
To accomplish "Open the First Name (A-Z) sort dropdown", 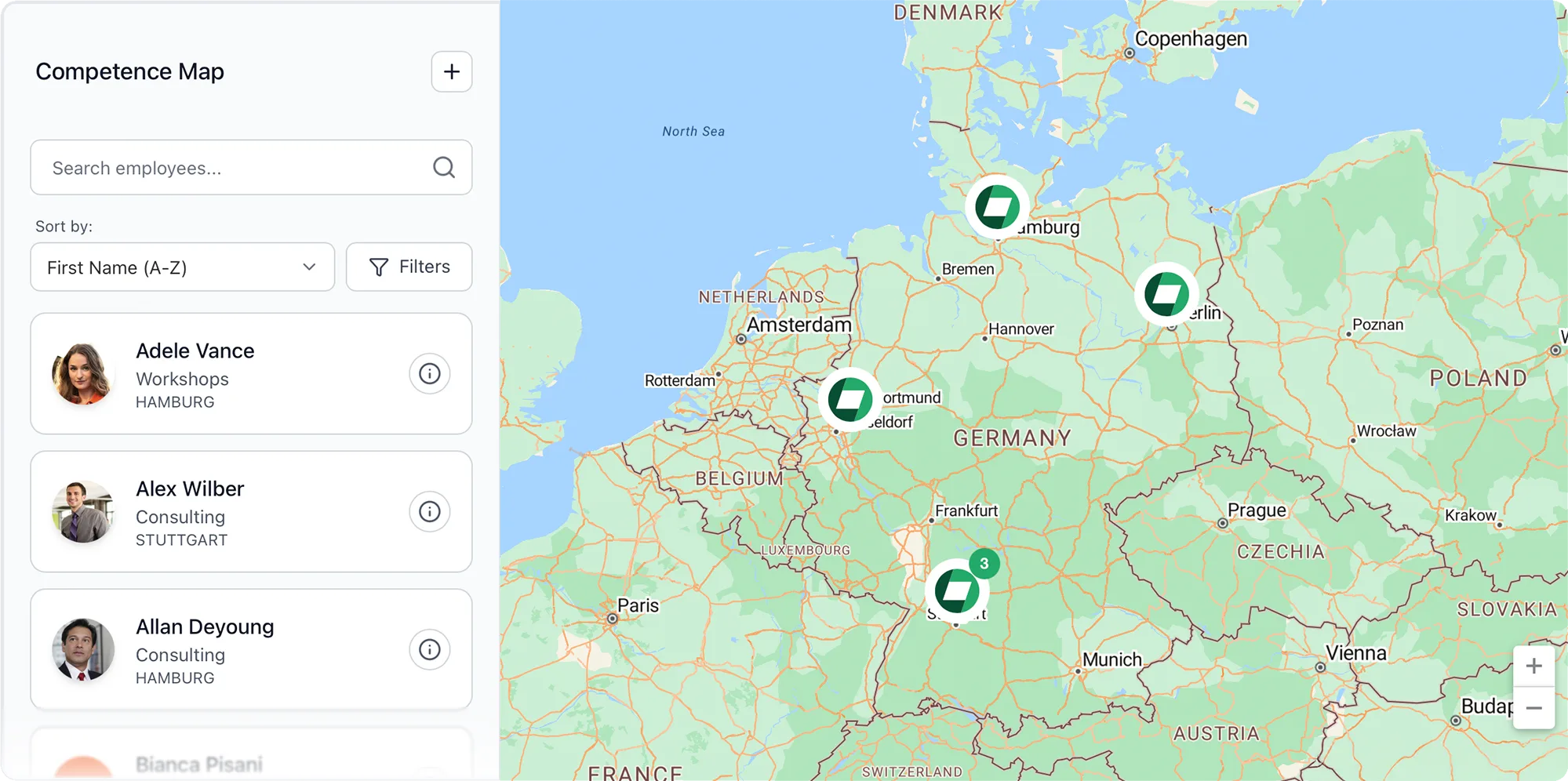I will 182,267.
